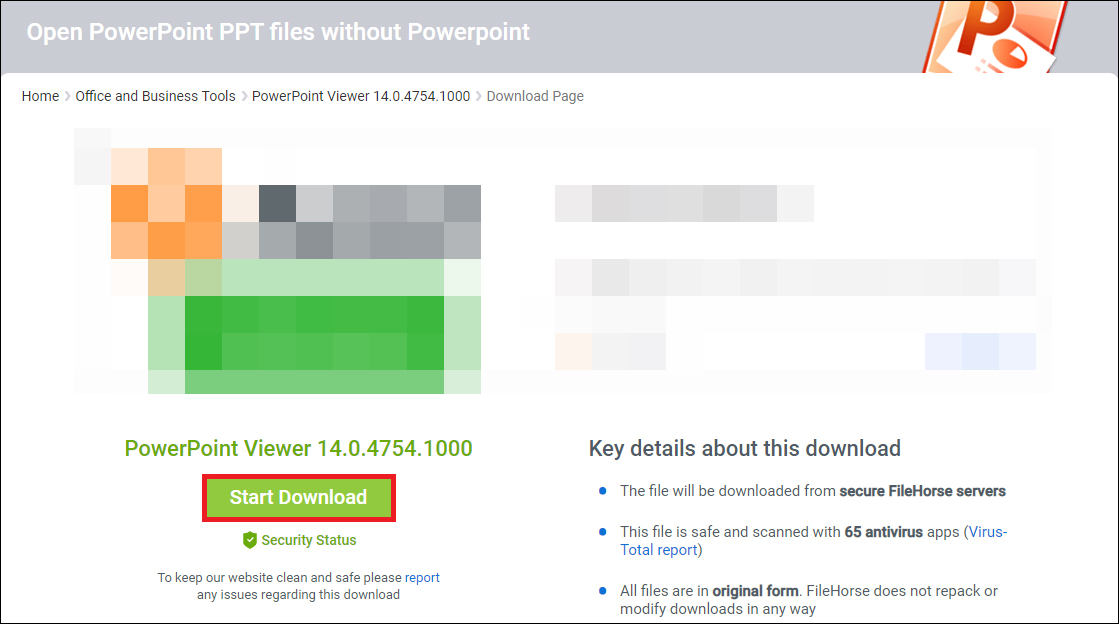Click the report link for issues
1119x624 pixels.
(422, 578)
